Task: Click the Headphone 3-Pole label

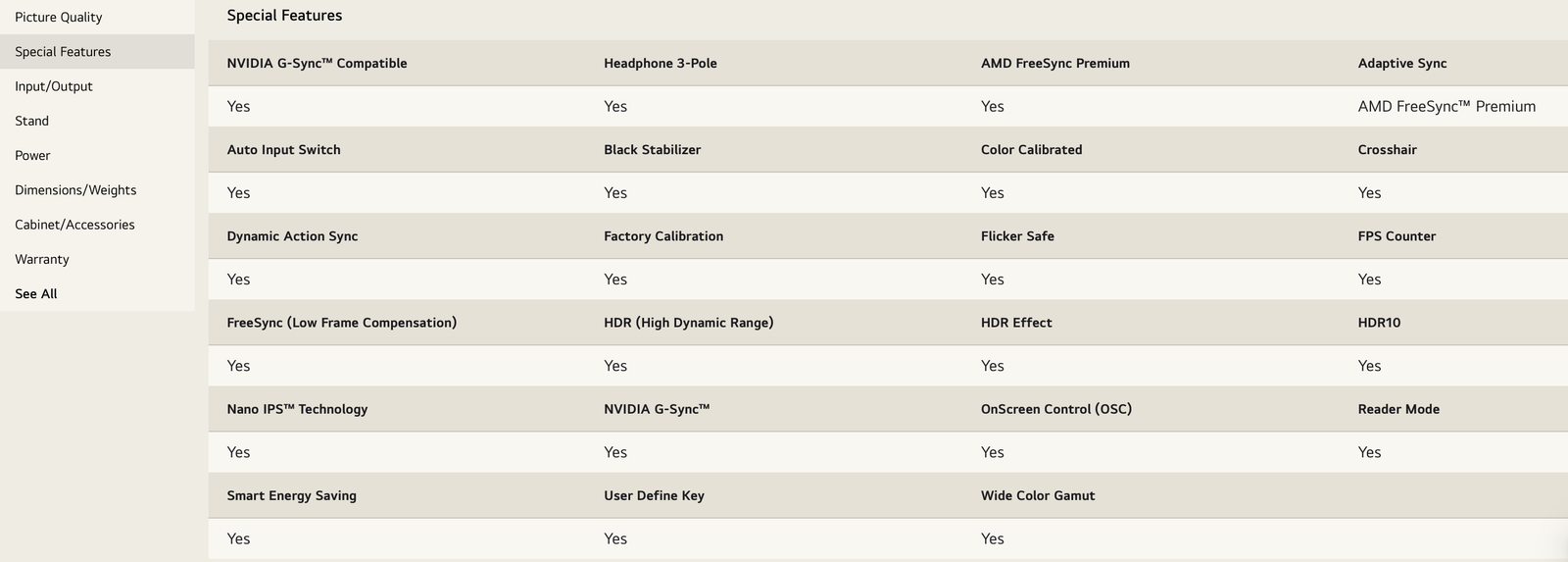Action: point(661,64)
